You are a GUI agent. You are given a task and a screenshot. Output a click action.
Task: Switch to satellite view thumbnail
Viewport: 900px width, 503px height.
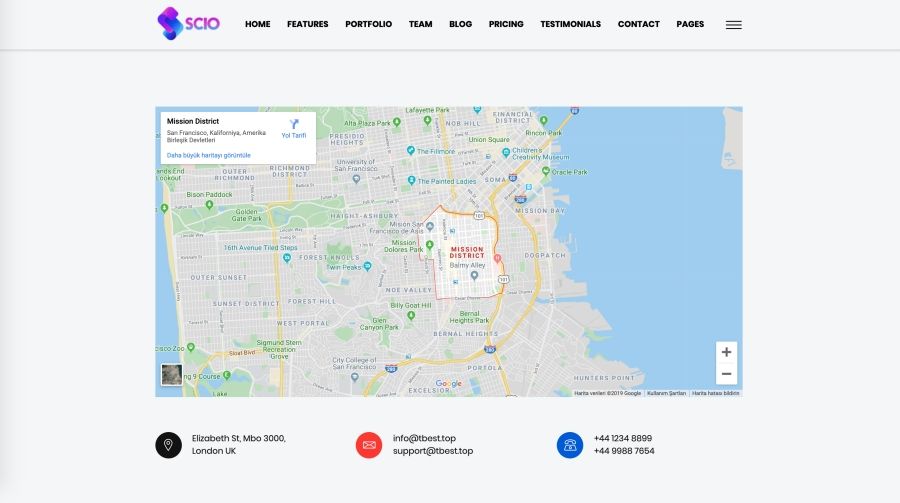(172, 375)
